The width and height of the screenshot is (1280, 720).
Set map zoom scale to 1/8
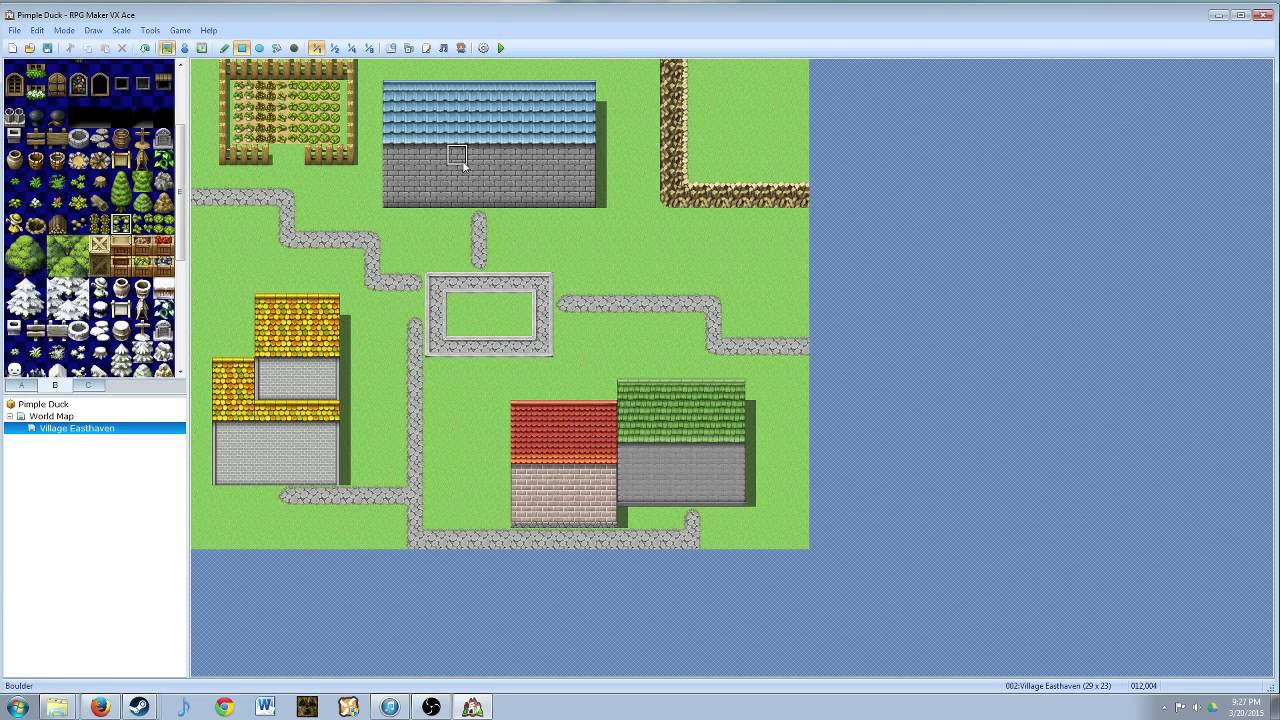[369, 48]
